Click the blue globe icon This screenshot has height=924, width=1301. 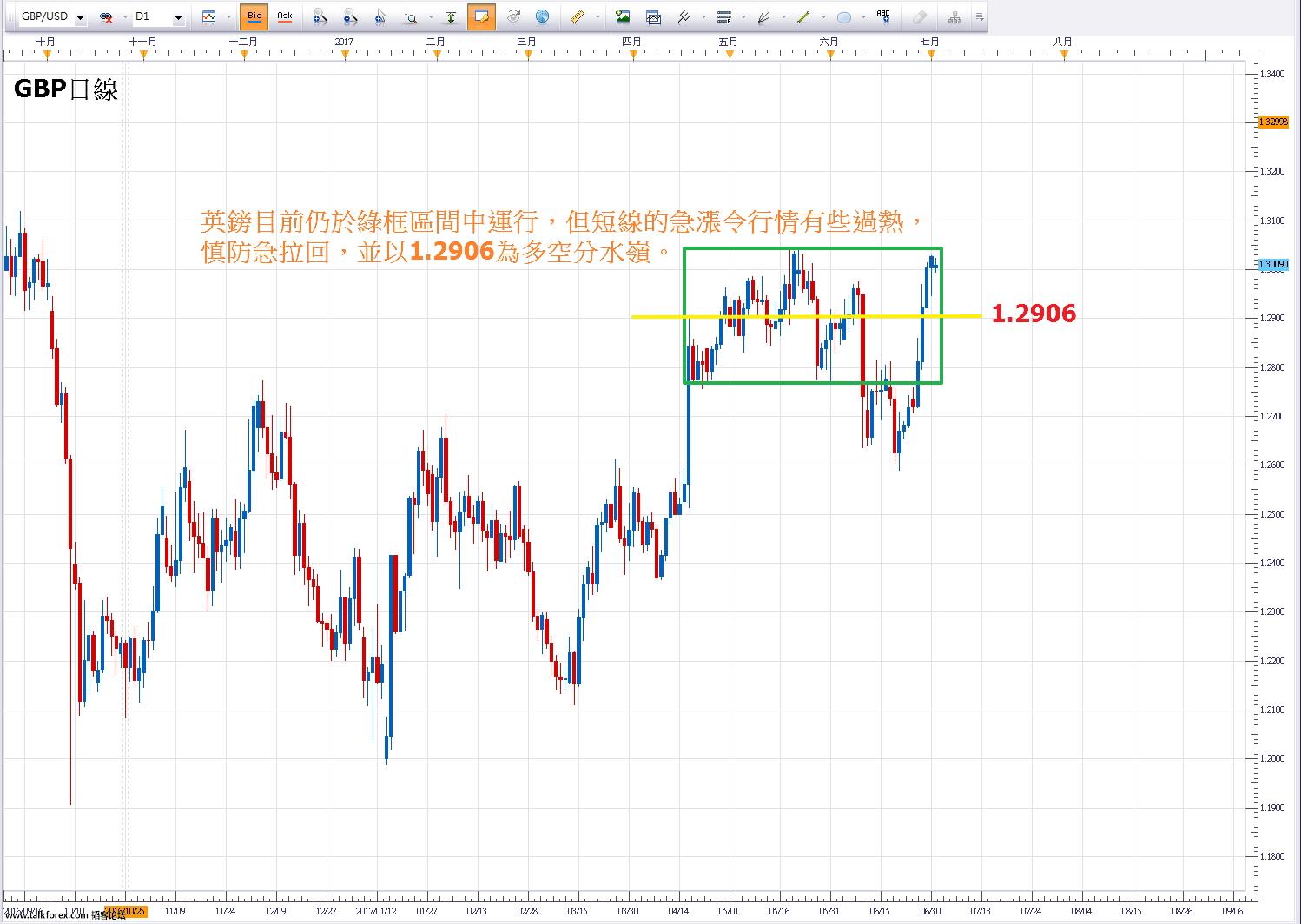click(x=542, y=16)
